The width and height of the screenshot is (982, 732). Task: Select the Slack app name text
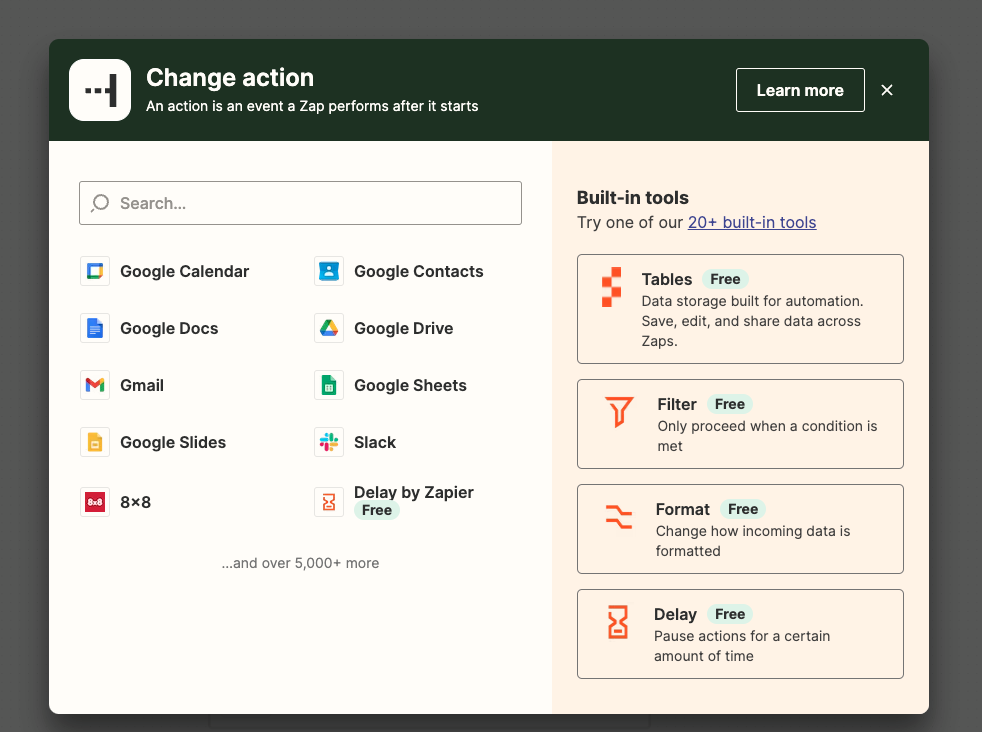pos(375,442)
